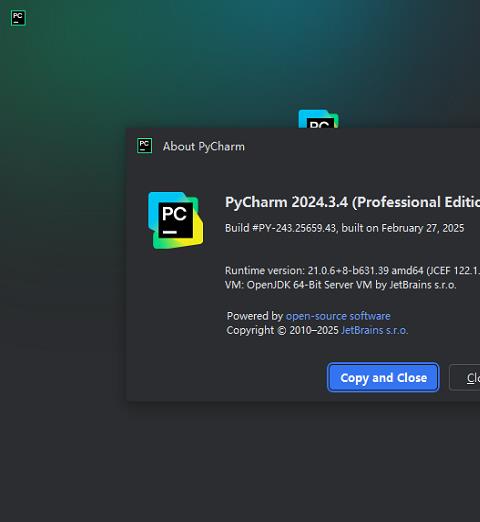Click the 'About PyCharm' dialog title
The image size is (480, 522).
[204, 146]
